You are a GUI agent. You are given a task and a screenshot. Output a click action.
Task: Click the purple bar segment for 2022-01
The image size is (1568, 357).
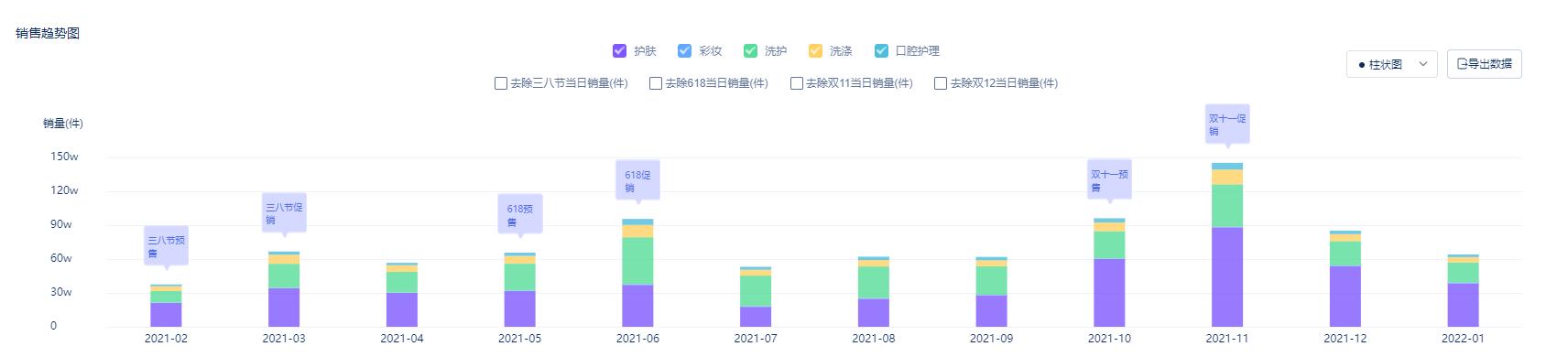[1463, 305]
